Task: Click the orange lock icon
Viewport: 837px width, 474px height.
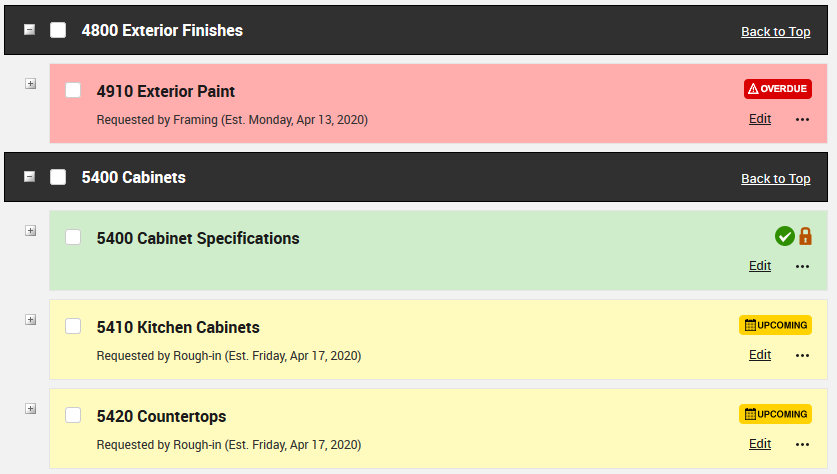Action: (x=805, y=237)
